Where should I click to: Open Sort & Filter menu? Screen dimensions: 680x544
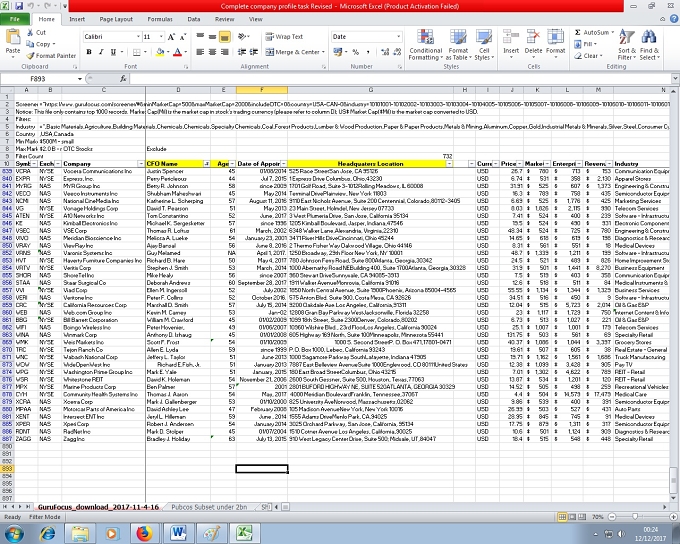(x=627, y=45)
